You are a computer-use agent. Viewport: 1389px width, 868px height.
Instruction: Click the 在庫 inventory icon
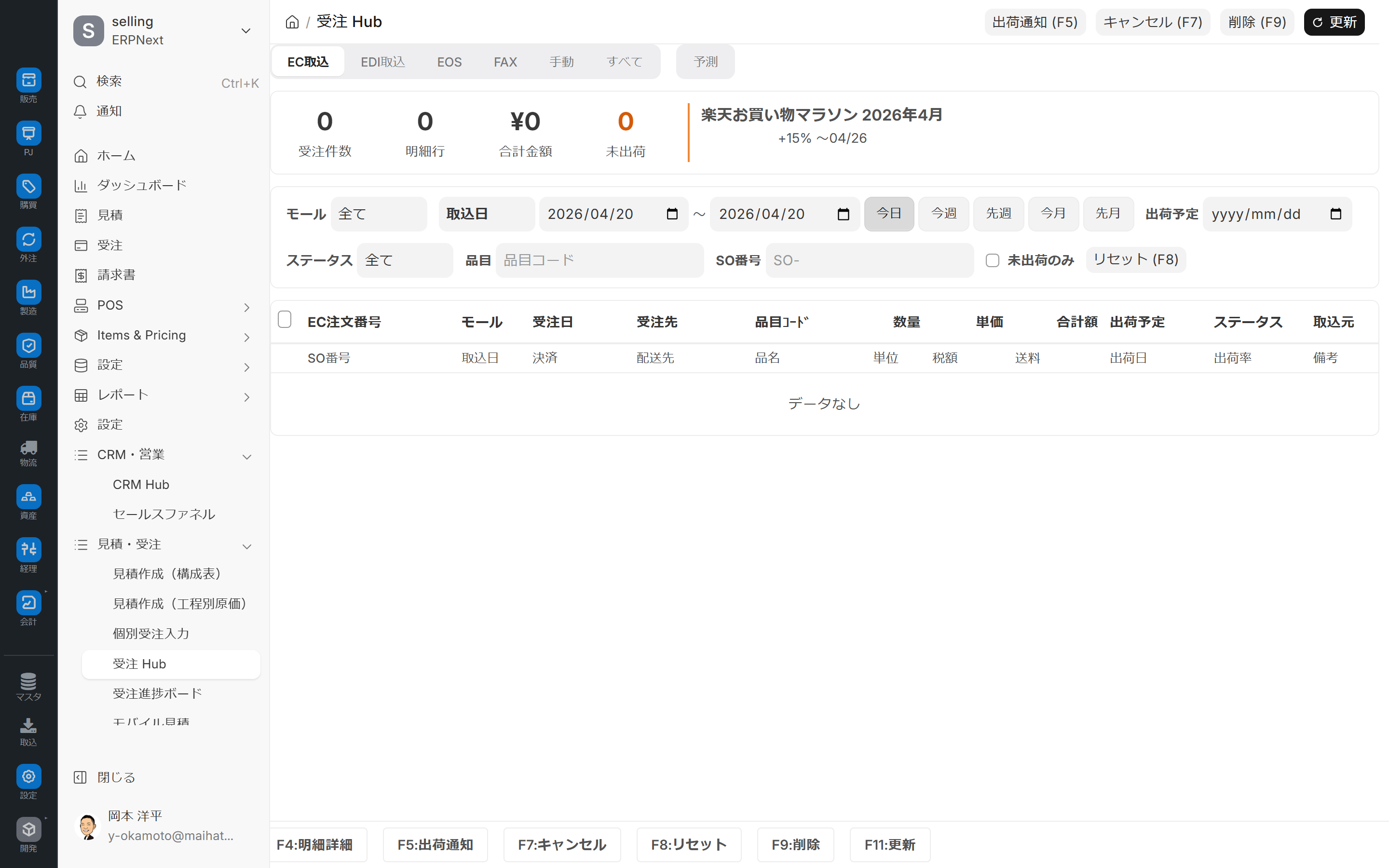coord(28,399)
